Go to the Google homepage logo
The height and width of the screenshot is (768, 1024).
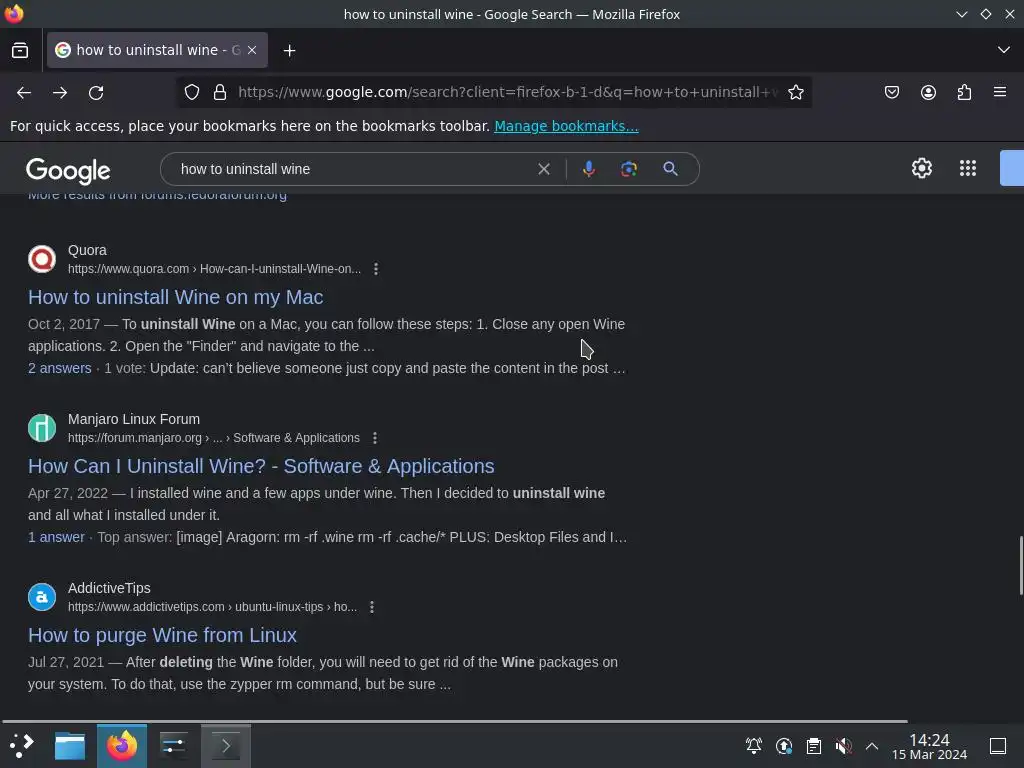(x=69, y=170)
